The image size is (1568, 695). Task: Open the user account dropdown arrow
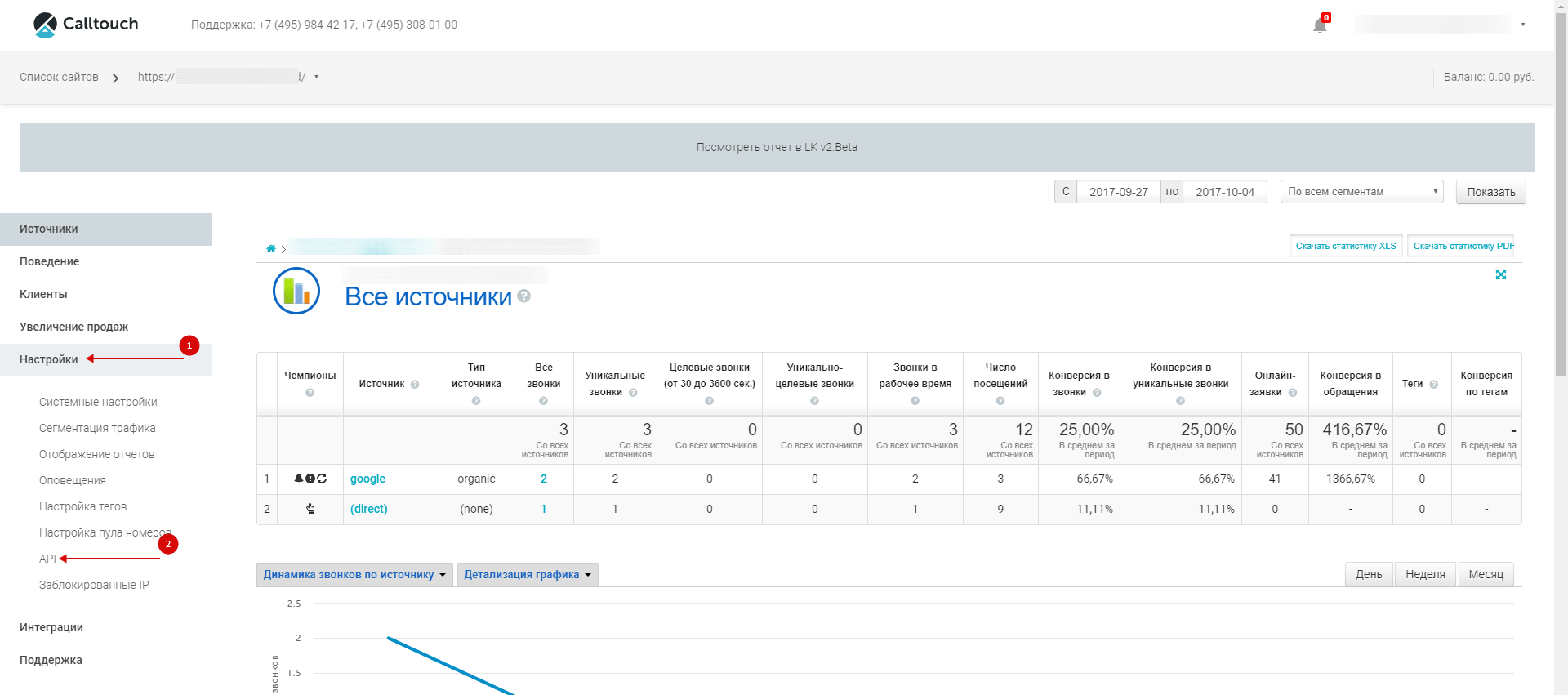1523,25
